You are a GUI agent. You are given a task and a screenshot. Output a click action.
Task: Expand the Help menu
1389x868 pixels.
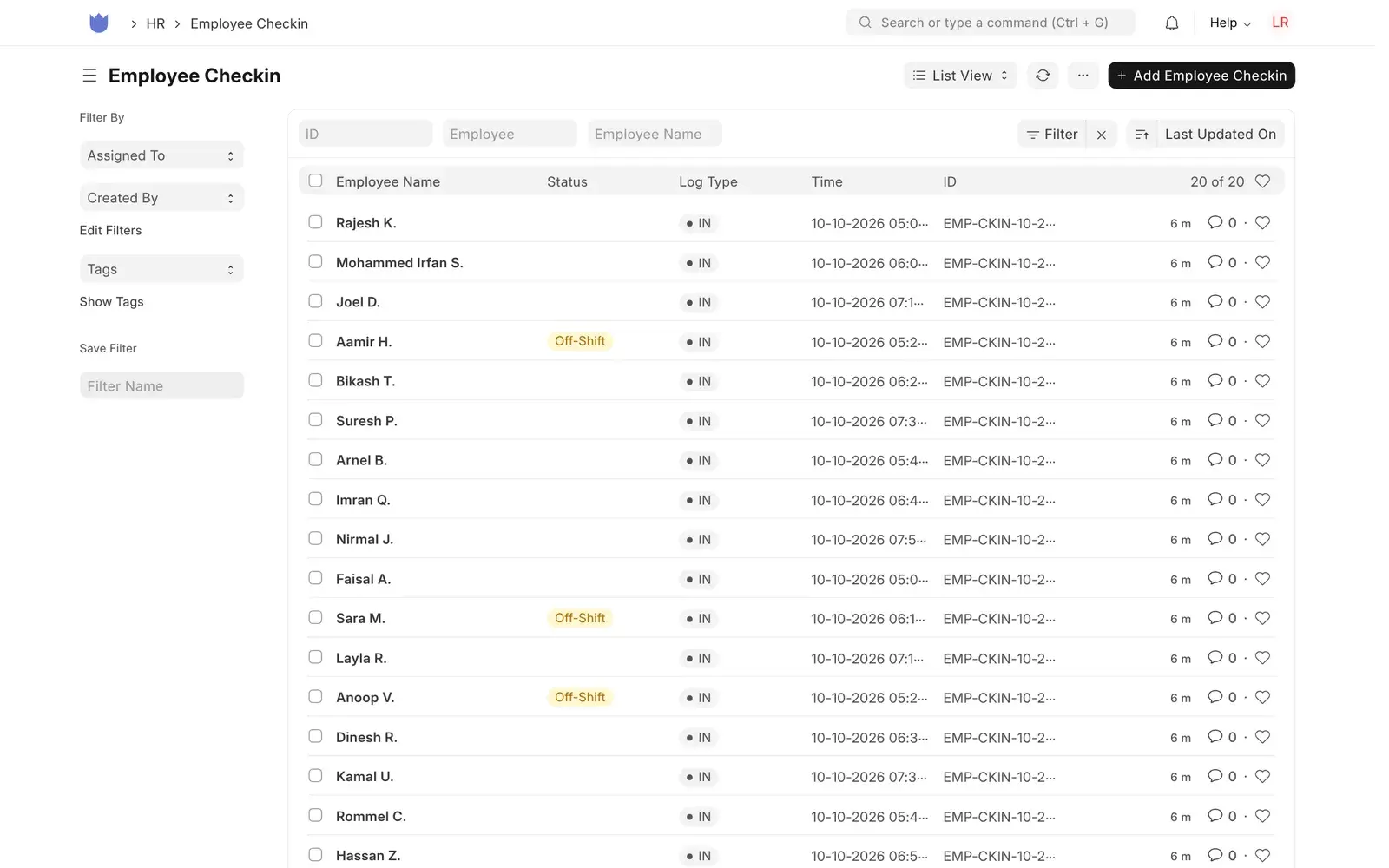click(x=1230, y=23)
